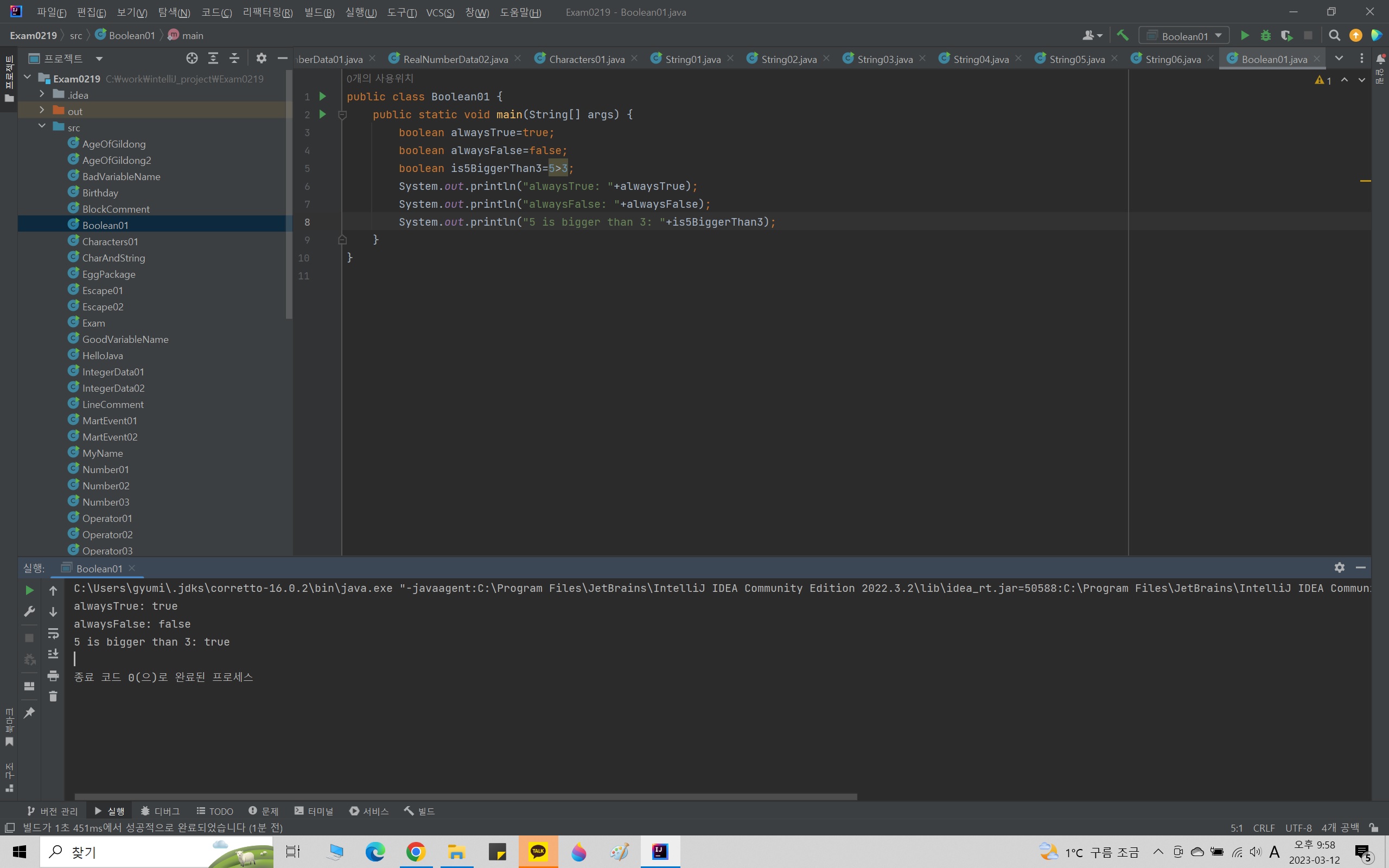Screen dimensions: 1389x868
Task: Switch to String03.java editor tab
Action: click(x=884, y=59)
